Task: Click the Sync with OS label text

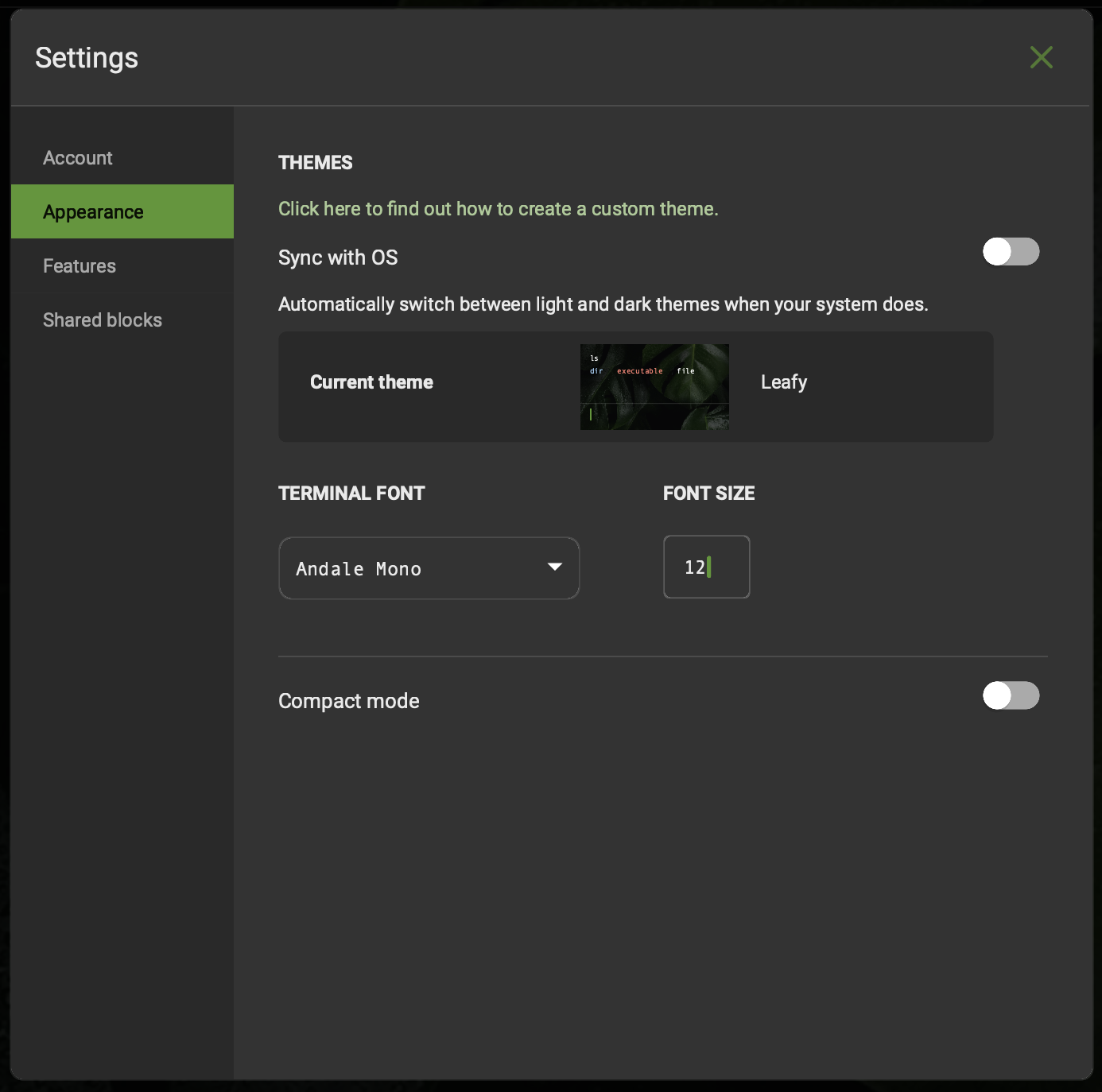Action: [x=338, y=258]
